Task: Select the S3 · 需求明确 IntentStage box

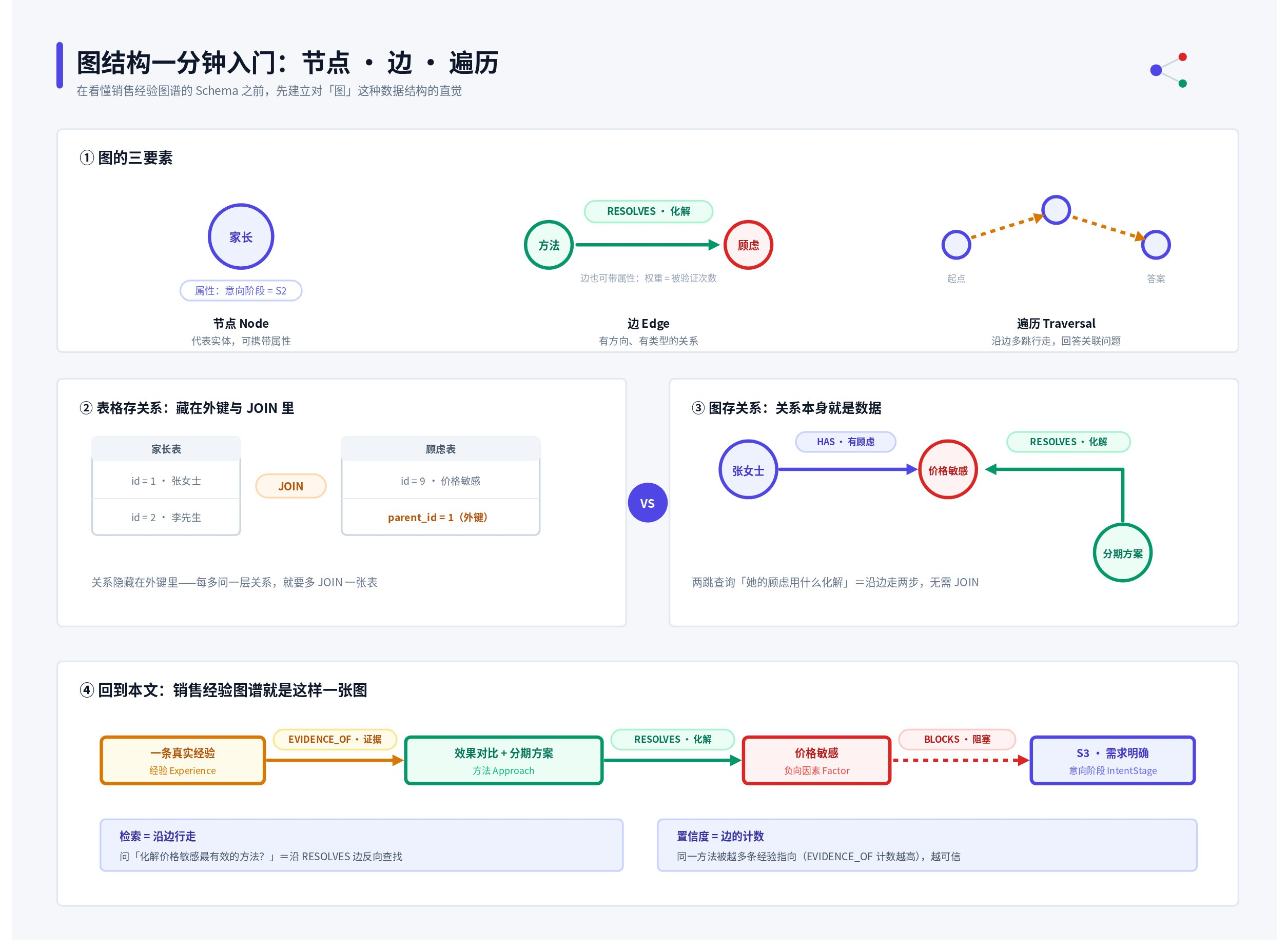Action: 1113,761
